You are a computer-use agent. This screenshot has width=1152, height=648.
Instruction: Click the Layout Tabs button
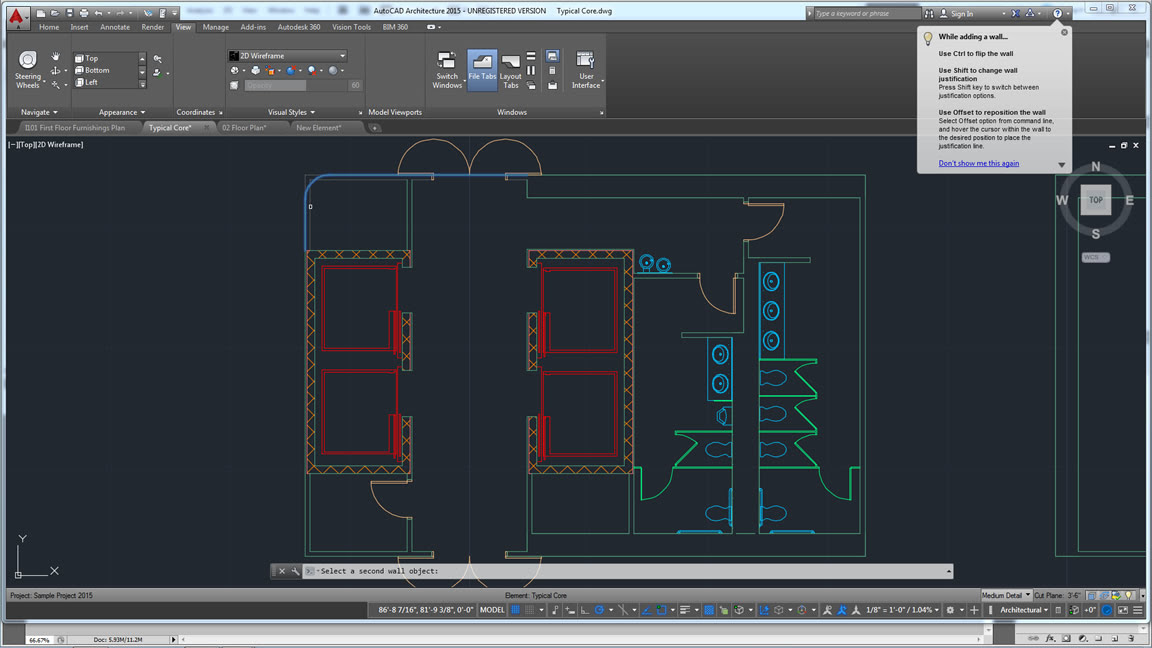pyautogui.click(x=511, y=70)
